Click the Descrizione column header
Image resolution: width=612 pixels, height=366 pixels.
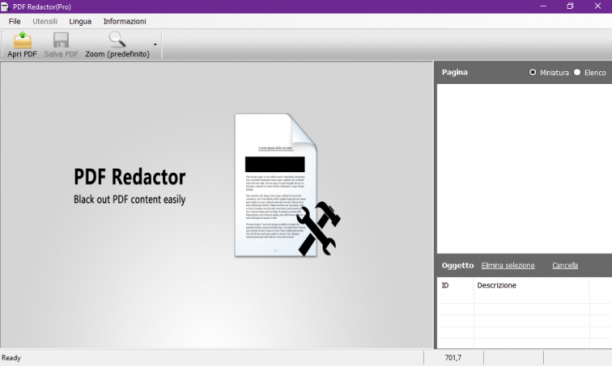(531, 285)
